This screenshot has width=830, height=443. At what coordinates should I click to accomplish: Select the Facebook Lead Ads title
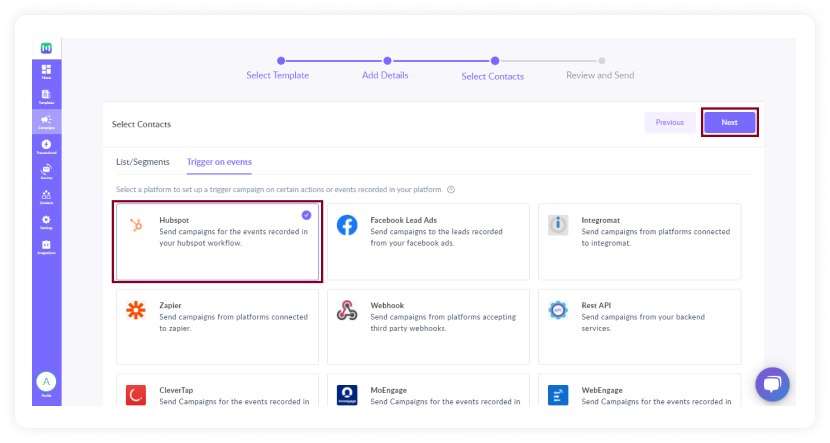403,220
